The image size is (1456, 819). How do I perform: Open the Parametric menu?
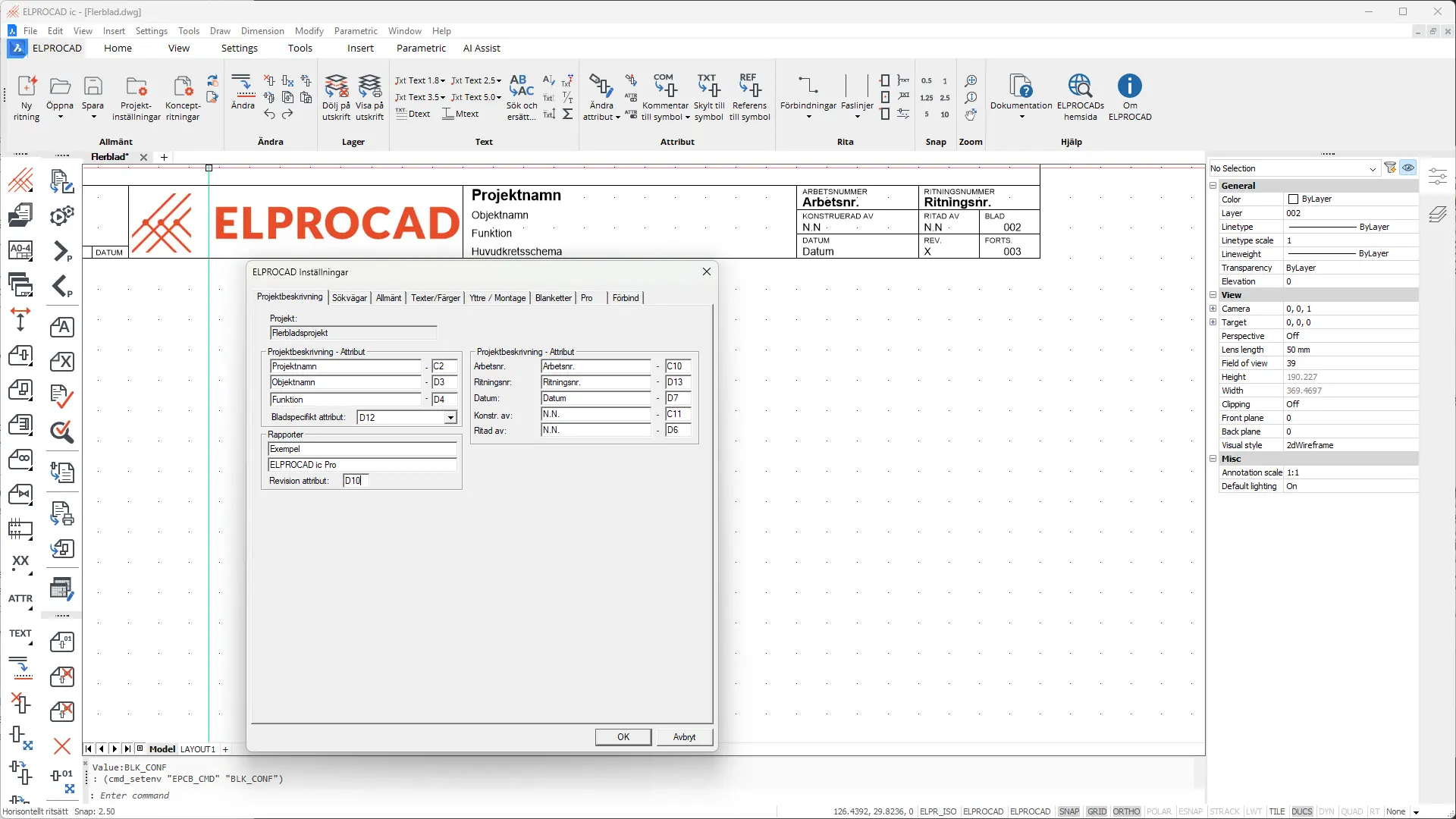(x=356, y=31)
